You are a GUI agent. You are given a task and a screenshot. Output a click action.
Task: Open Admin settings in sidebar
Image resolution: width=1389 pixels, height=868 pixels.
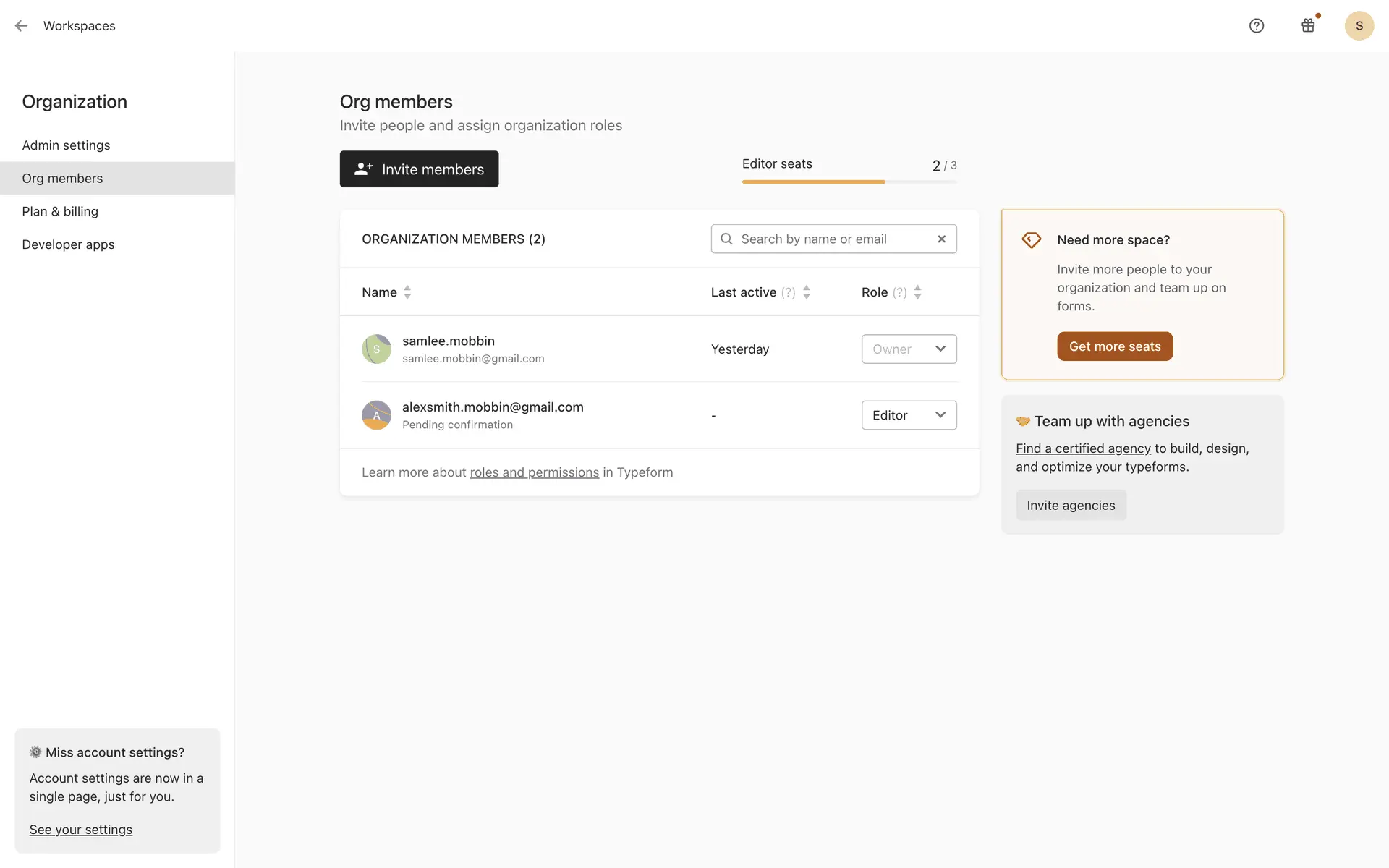click(x=66, y=145)
